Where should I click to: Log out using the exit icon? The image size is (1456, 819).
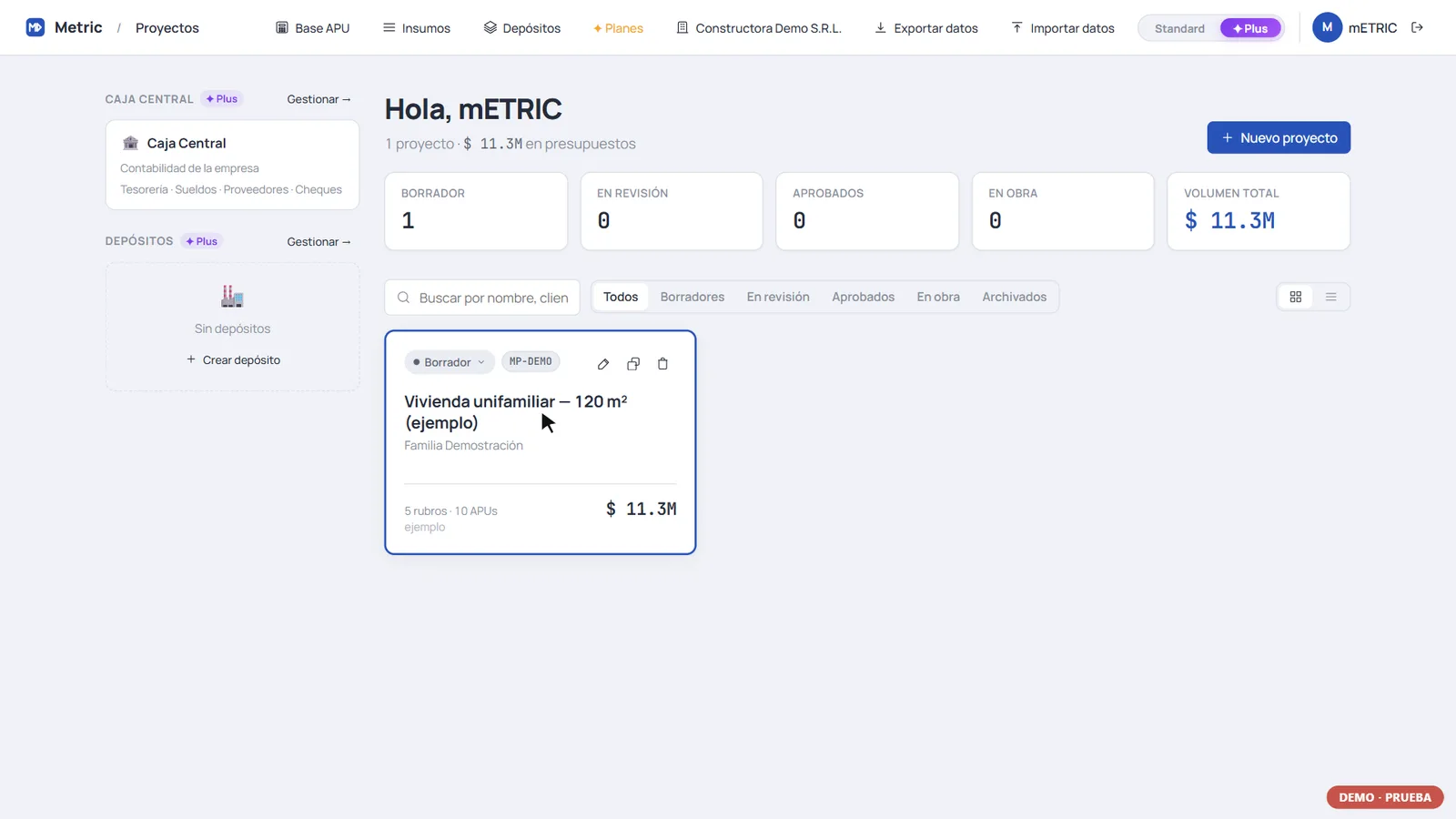[x=1417, y=27]
